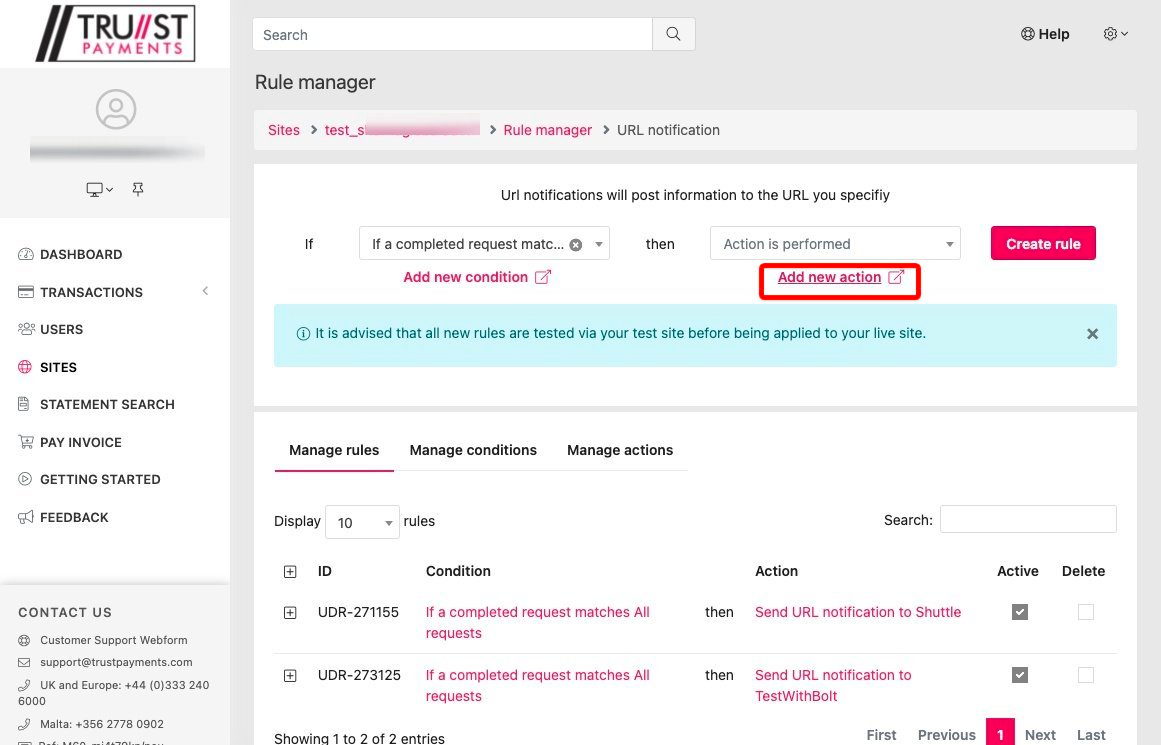Click the Transactions card icon
Viewport: 1161px width, 745px height.
click(26, 292)
